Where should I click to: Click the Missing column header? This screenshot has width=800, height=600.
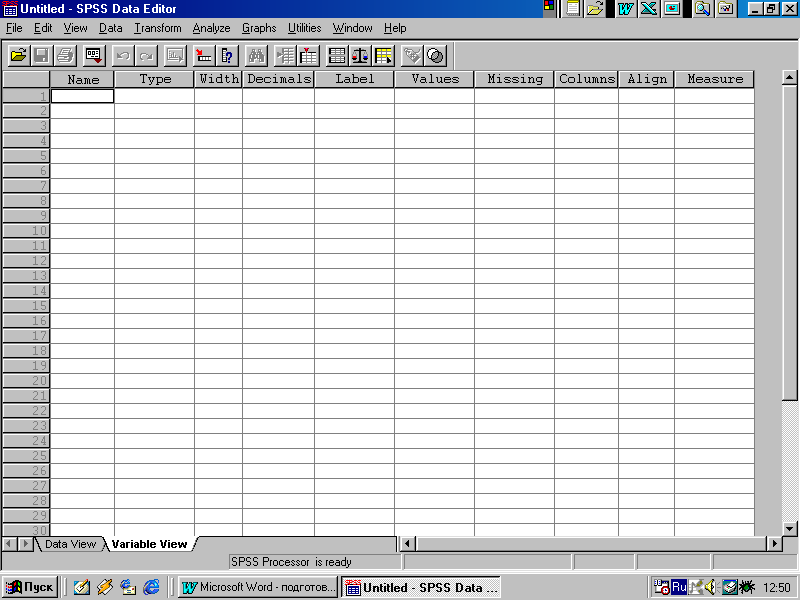[514, 79]
